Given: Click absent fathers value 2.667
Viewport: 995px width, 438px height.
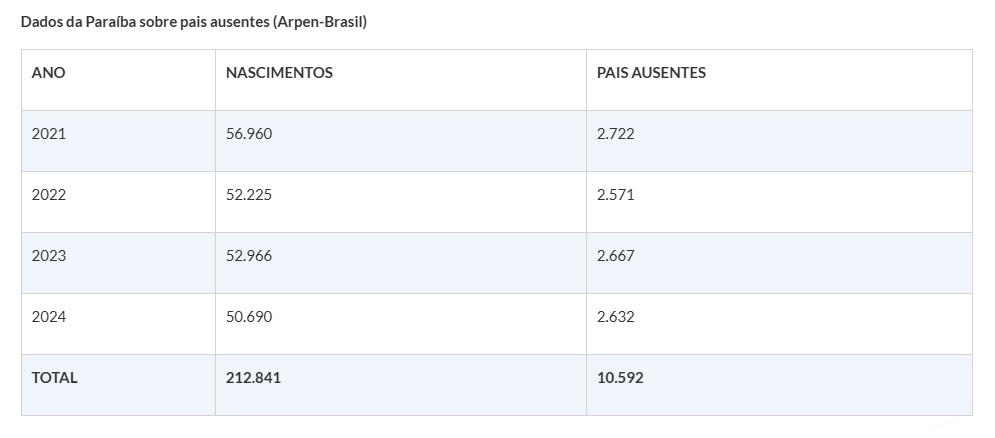Looking at the screenshot, I should [x=616, y=256].
